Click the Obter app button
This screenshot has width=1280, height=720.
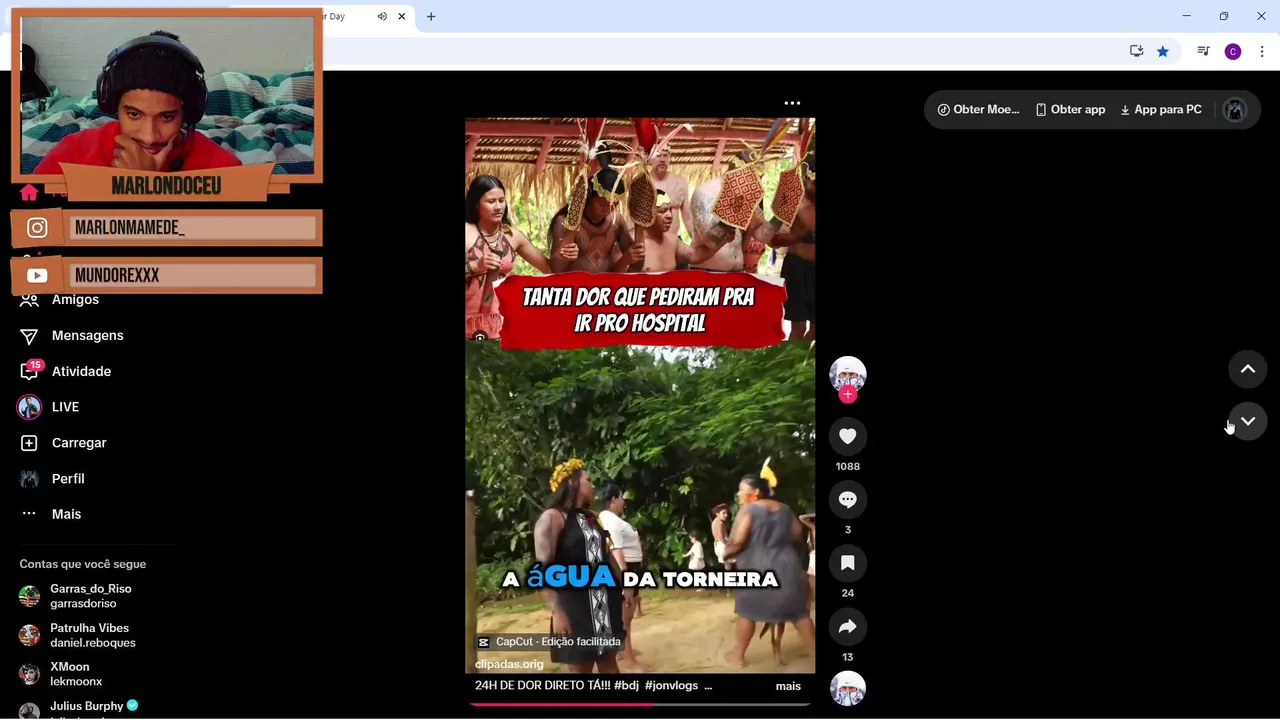point(1070,110)
